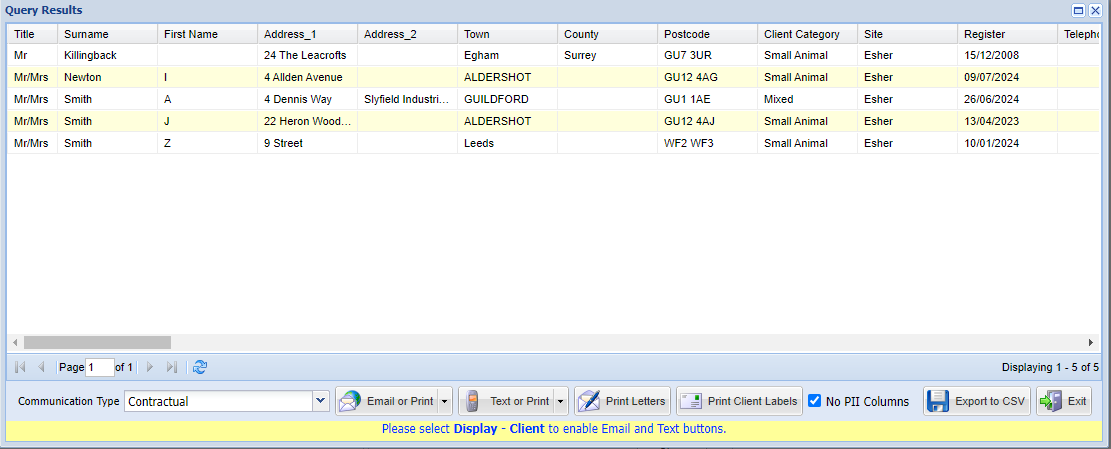Select cell '22 Heron Wood…'
1111x449 pixels.
(308, 121)
